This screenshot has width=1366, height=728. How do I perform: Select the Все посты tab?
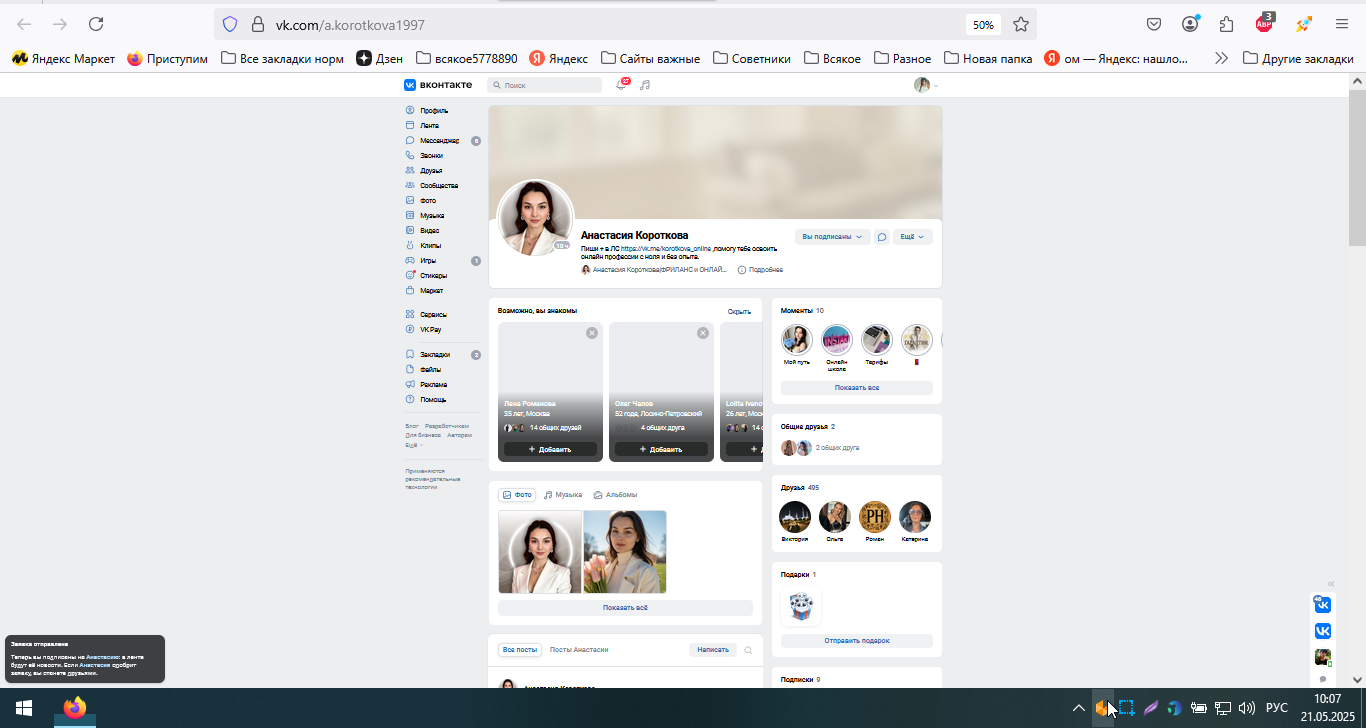pos(520,650)
